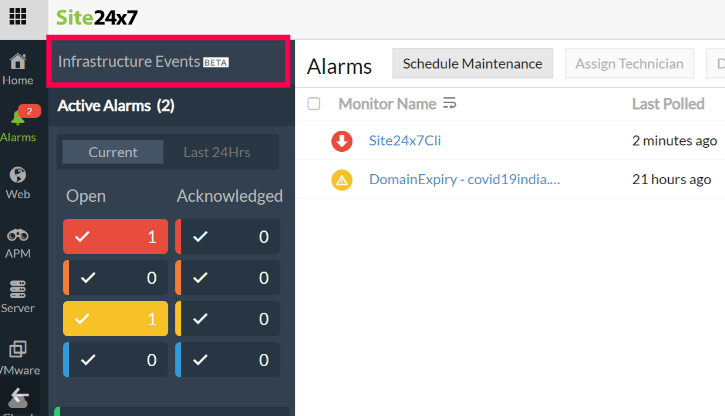The height and width of the screenshot is (416, 725).
Task: Click the '21 hours ago' cell
Action: [x=671, y=179]
